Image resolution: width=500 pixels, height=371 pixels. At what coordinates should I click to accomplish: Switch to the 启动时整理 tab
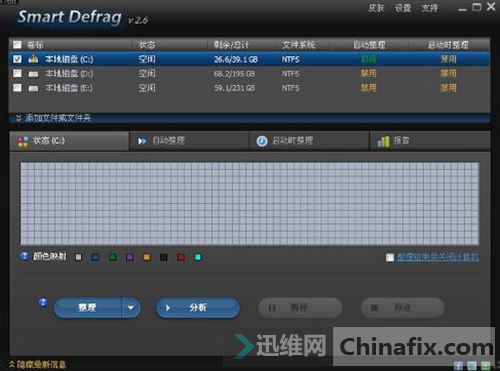[310, 141]
